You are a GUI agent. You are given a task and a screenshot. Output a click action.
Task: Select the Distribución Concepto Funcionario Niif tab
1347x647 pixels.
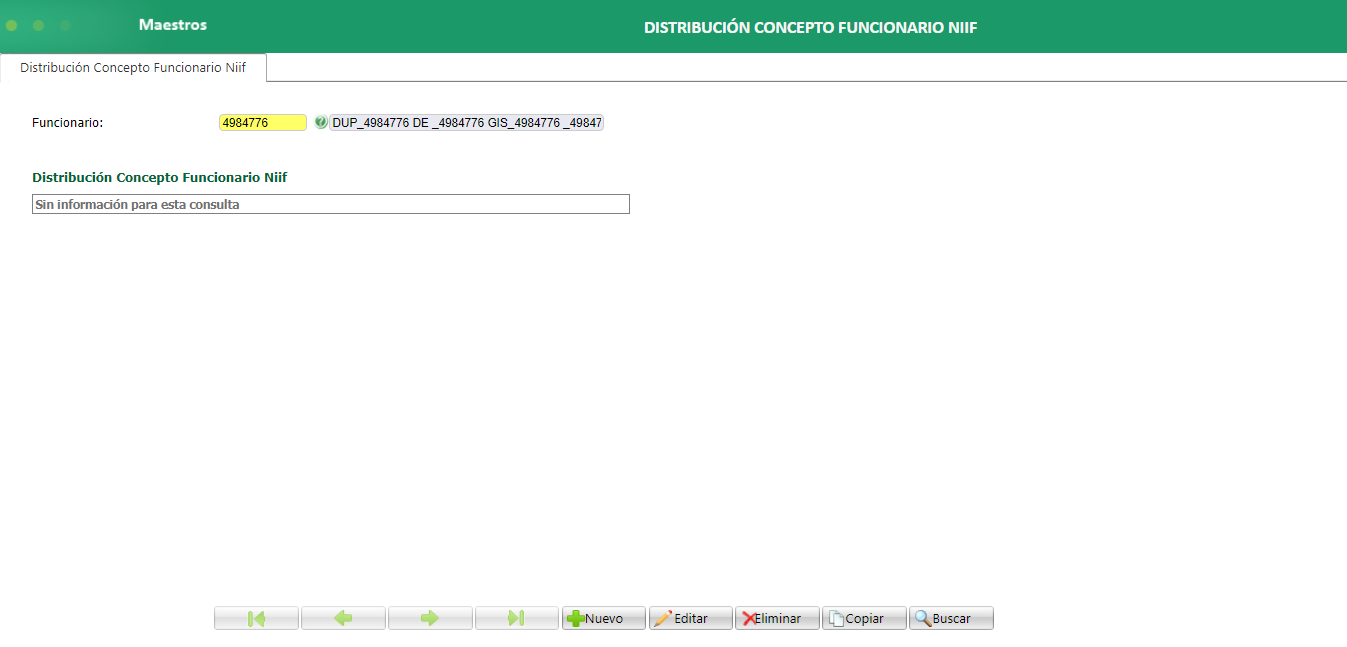tap(133, 68)
